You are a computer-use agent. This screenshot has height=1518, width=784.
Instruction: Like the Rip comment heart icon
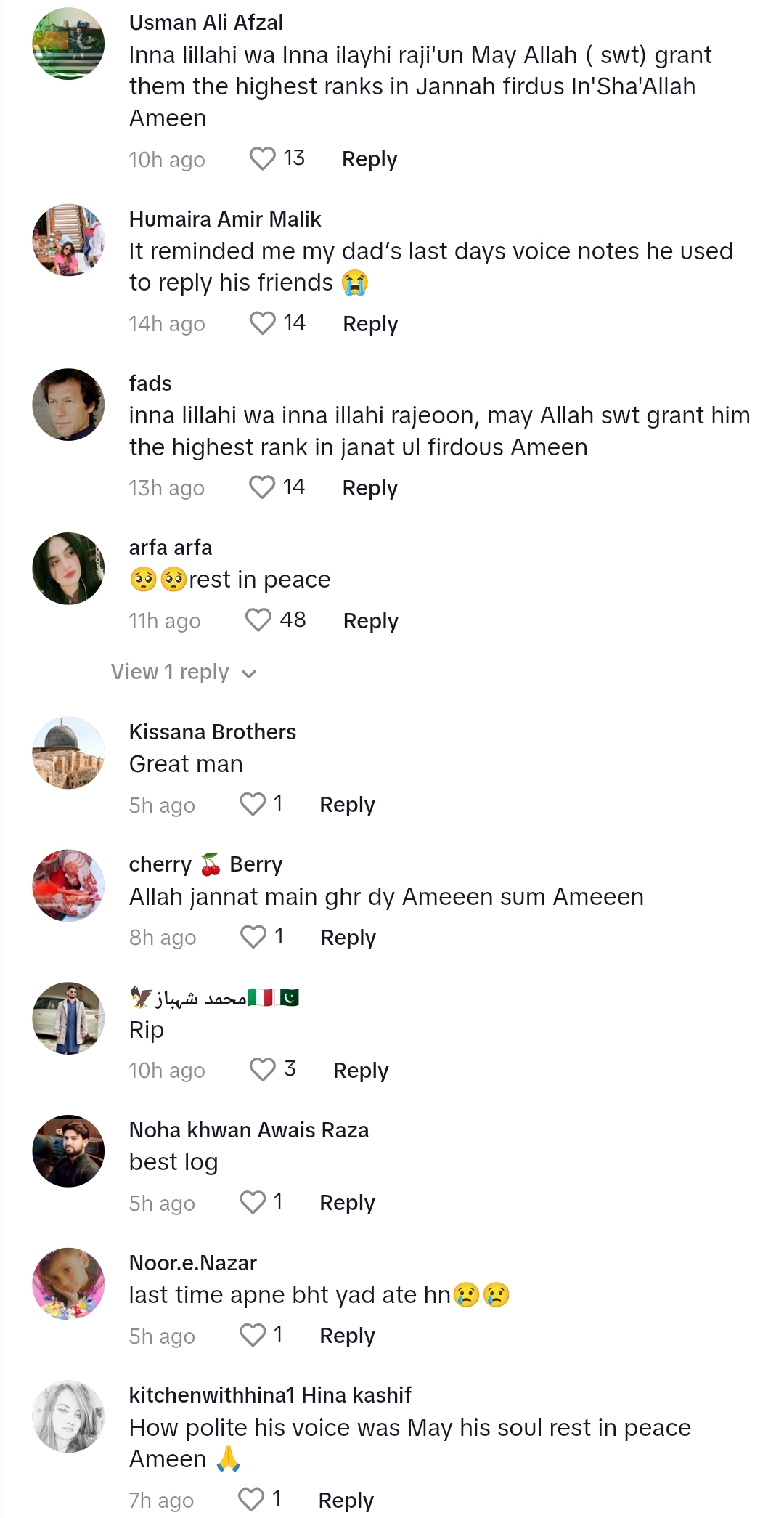tap(262, 1070)
